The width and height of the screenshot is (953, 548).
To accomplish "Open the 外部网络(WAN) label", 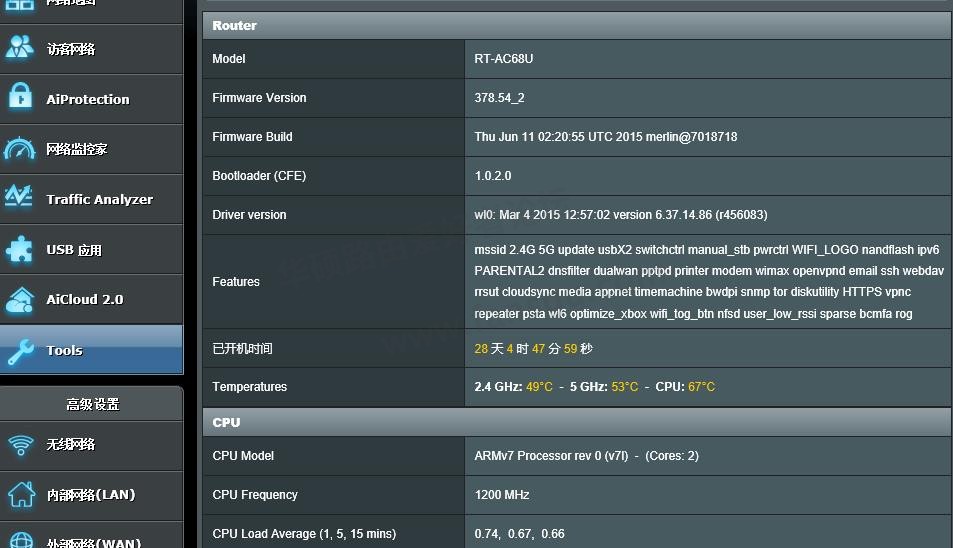I will [94, 542].
